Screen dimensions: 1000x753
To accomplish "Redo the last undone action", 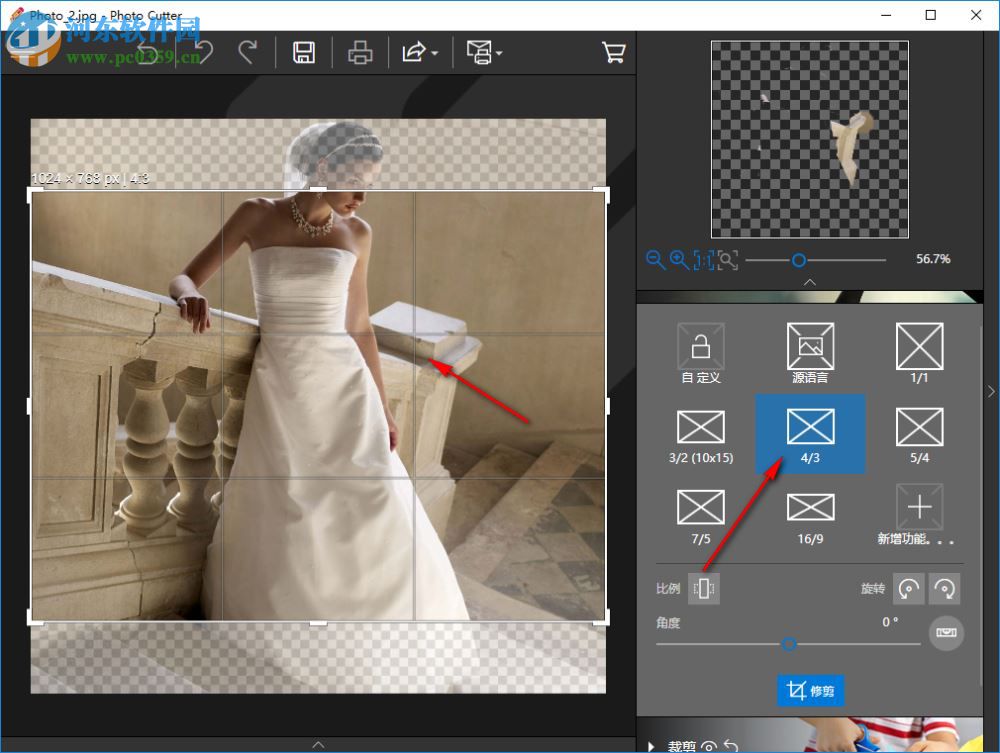I will pos(250,52).
